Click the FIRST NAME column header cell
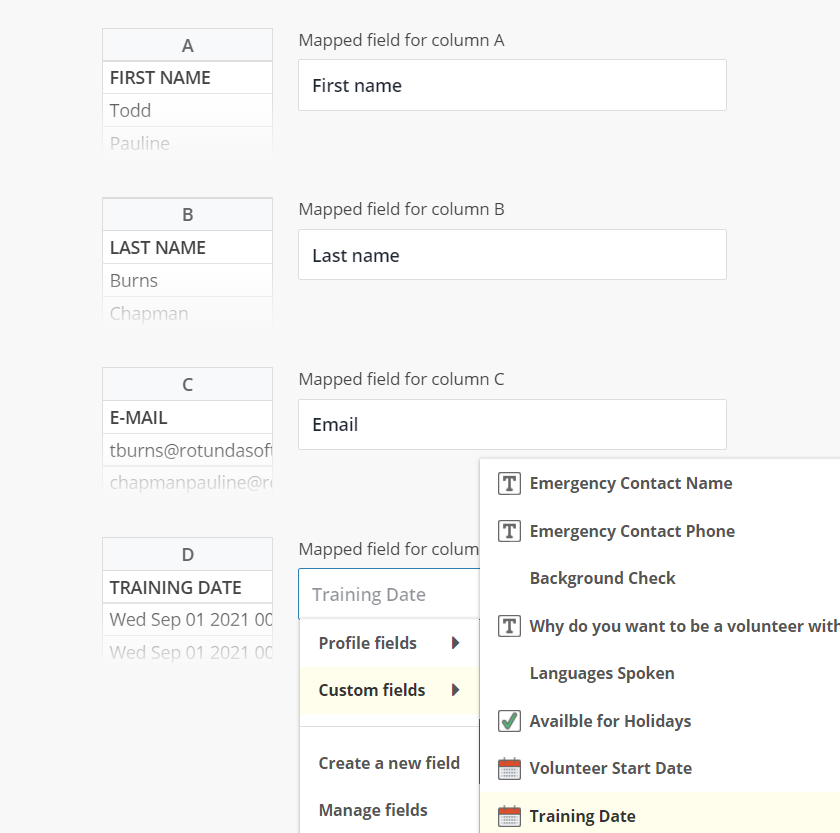840x833 pixels. click(x=188, y=78)
